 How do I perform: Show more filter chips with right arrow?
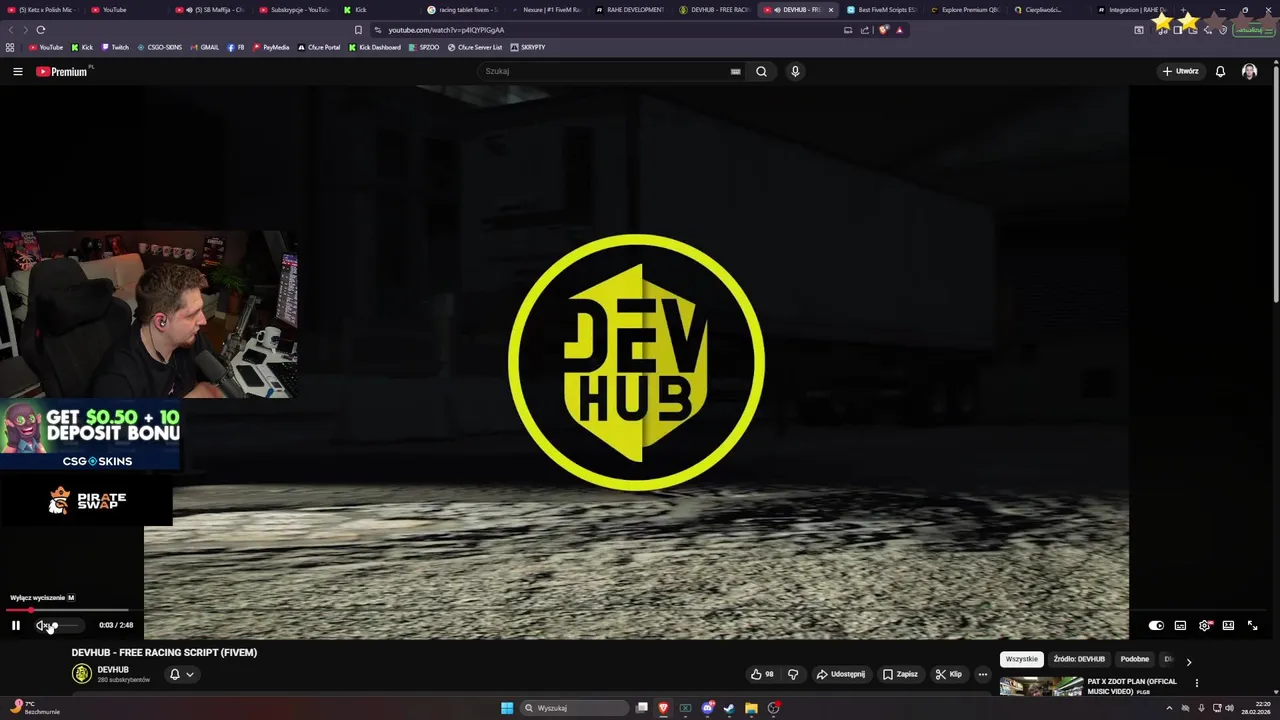1188,661
